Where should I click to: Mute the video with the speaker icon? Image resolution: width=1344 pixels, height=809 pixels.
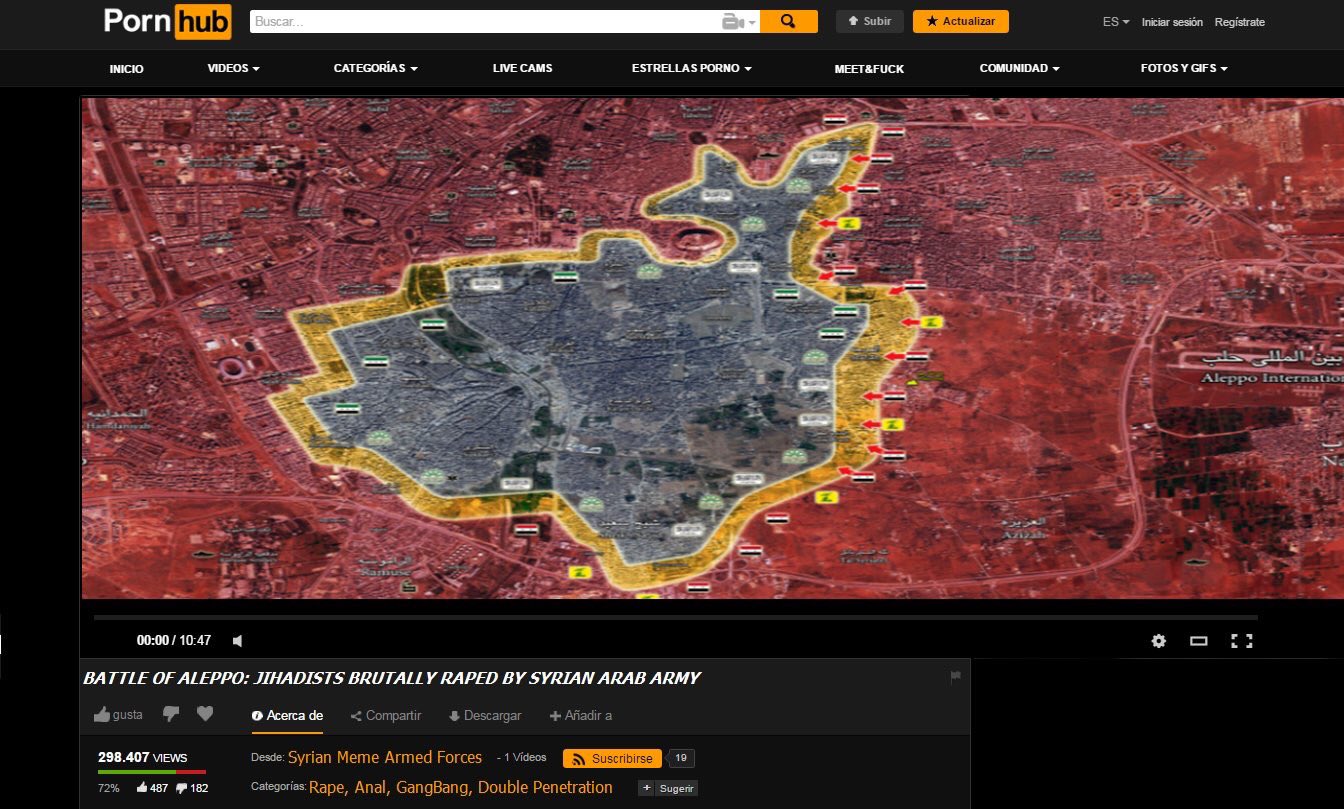[x=237, y=641]
